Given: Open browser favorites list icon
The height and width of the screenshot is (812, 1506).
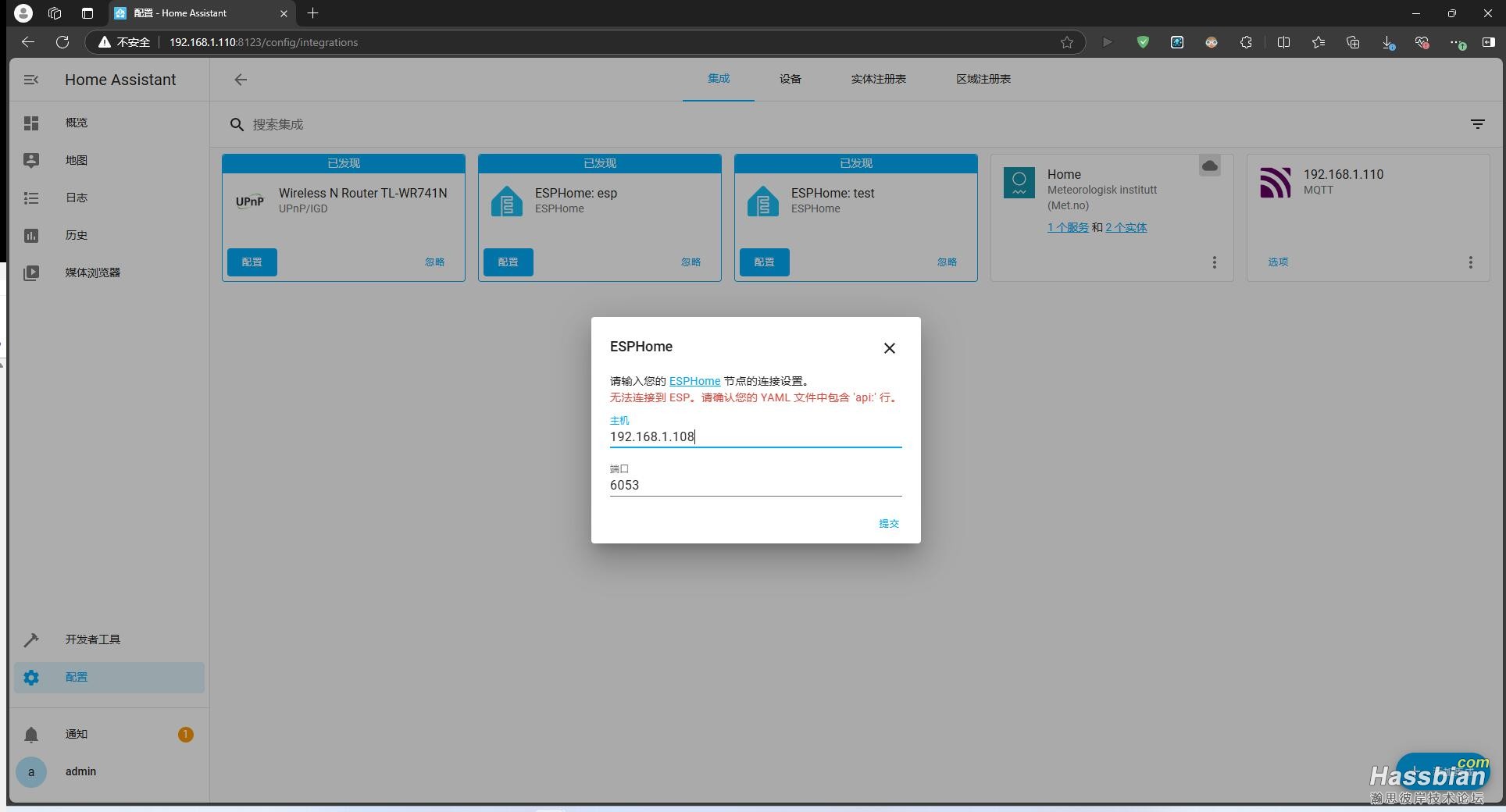Looking at the screenshot, I should pos(1319,42).
